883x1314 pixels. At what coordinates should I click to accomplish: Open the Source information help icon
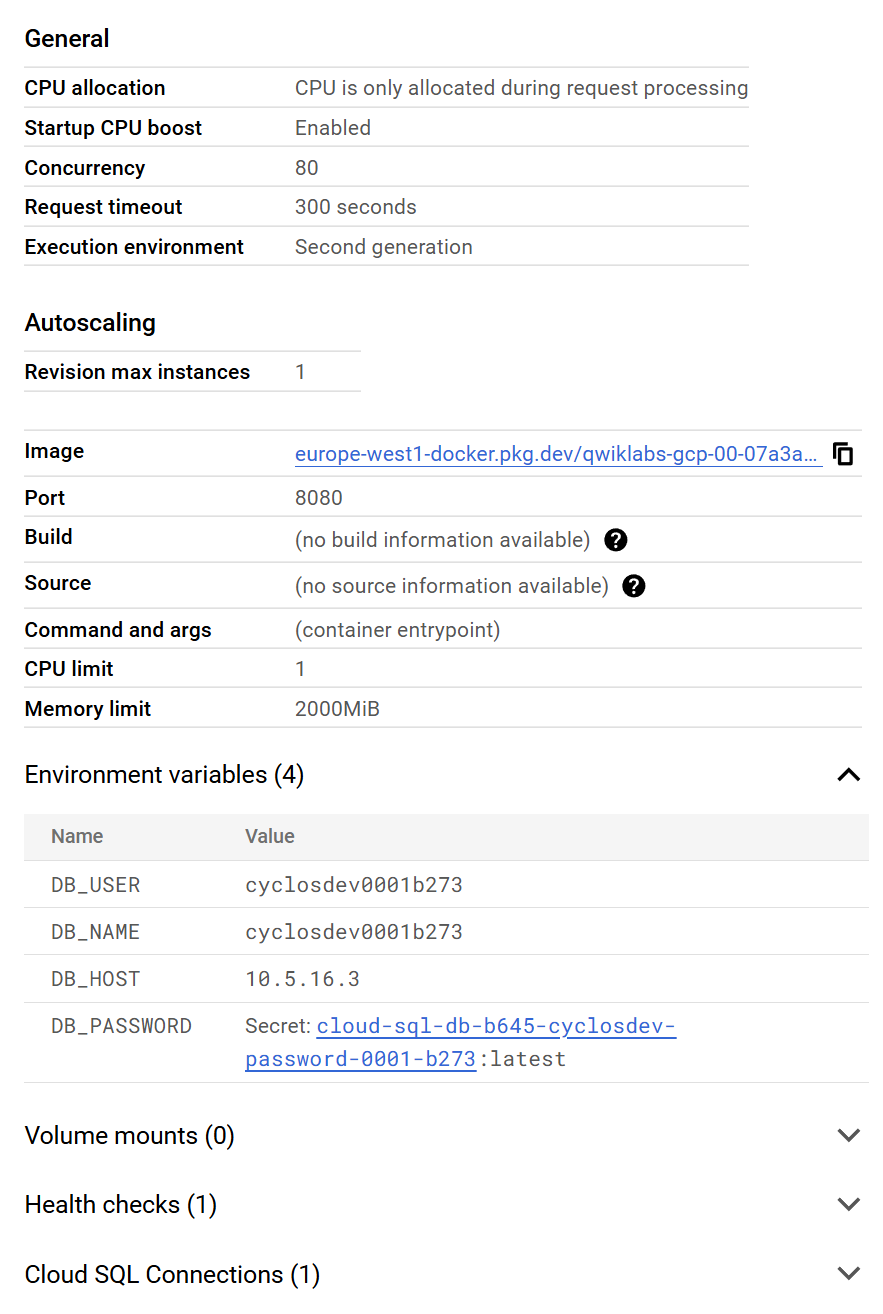634,586
